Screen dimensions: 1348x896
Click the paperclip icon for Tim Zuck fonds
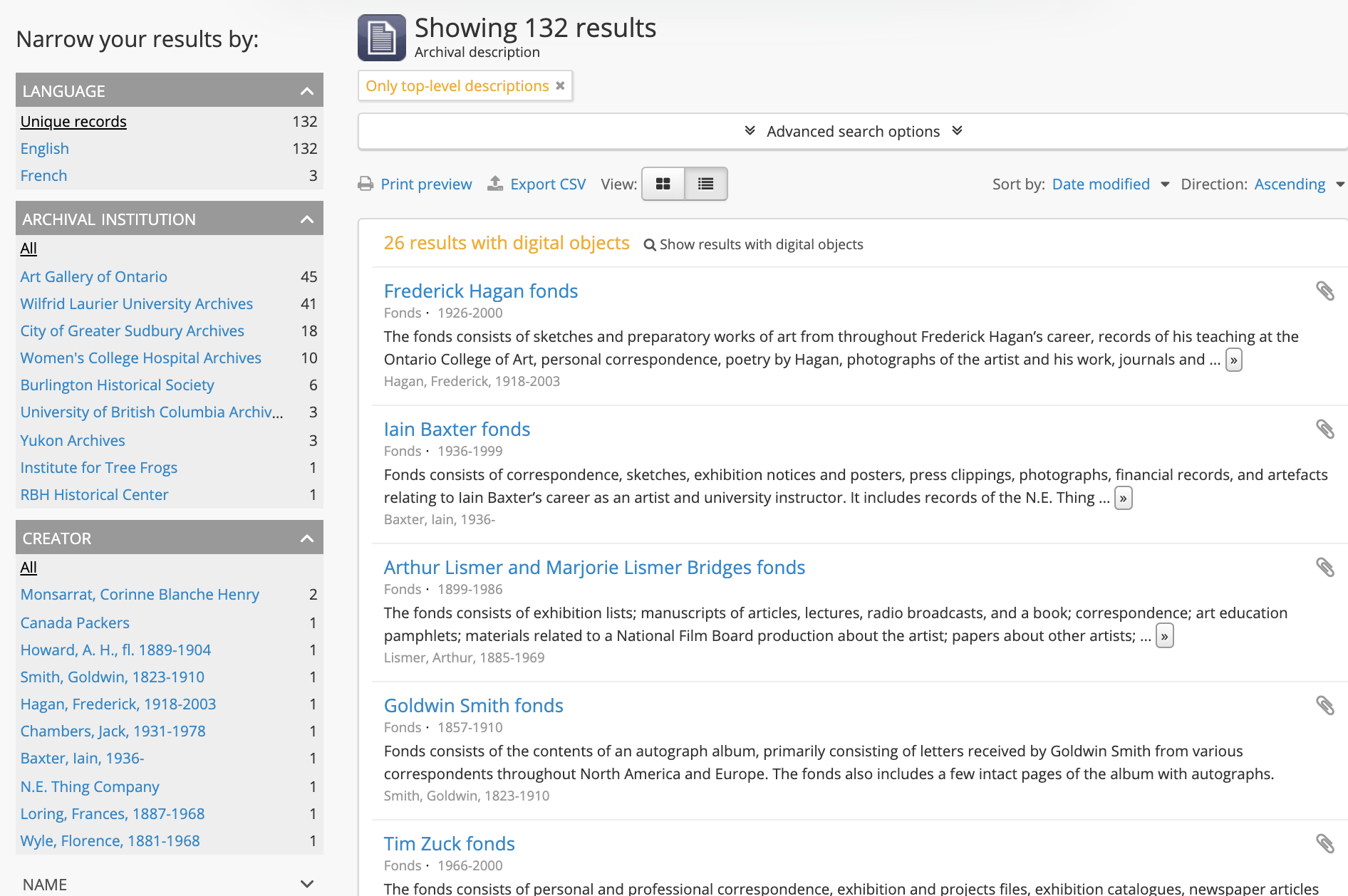click(1324, 843)
